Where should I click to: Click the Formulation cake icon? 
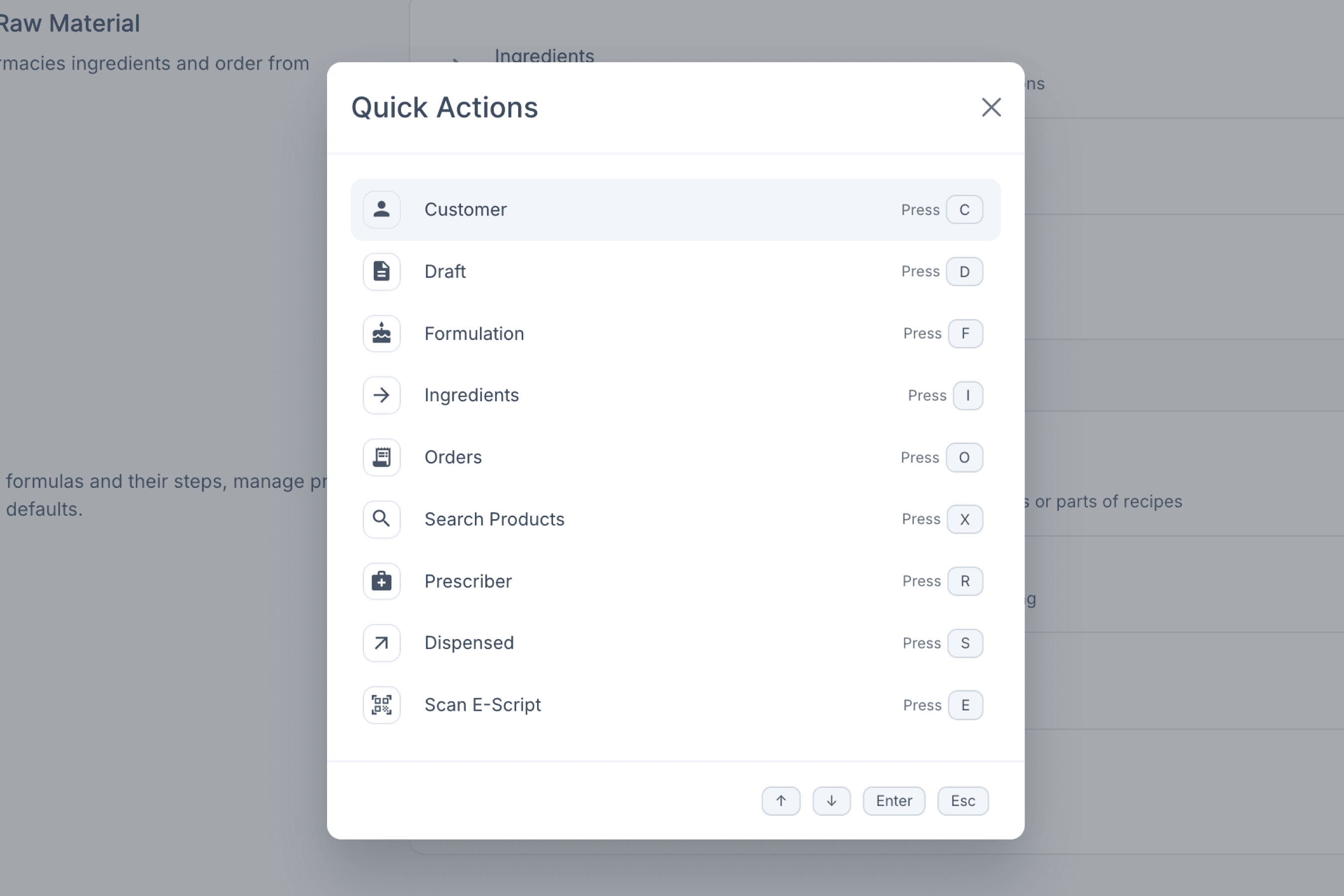[382, 334]
